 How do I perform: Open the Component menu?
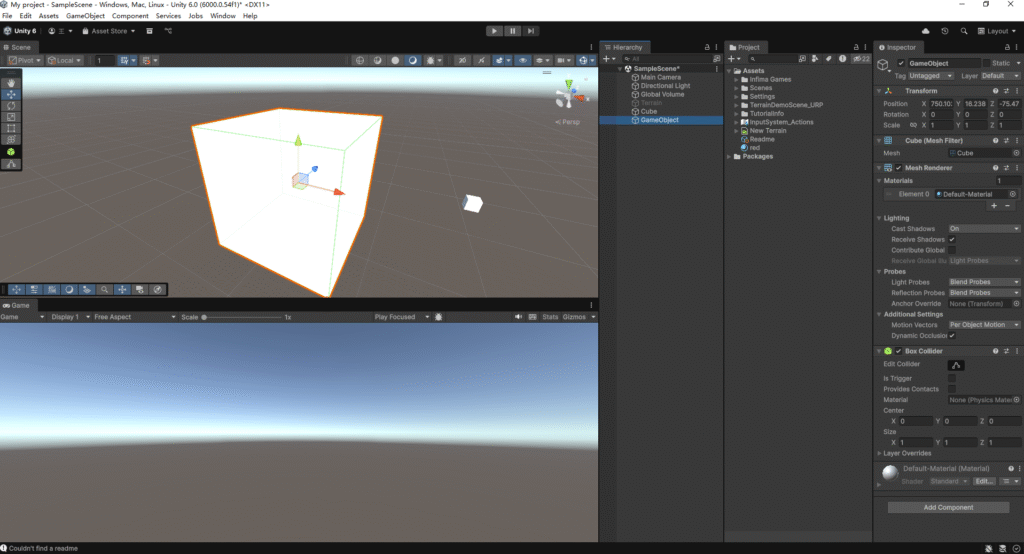pos(130,16)
